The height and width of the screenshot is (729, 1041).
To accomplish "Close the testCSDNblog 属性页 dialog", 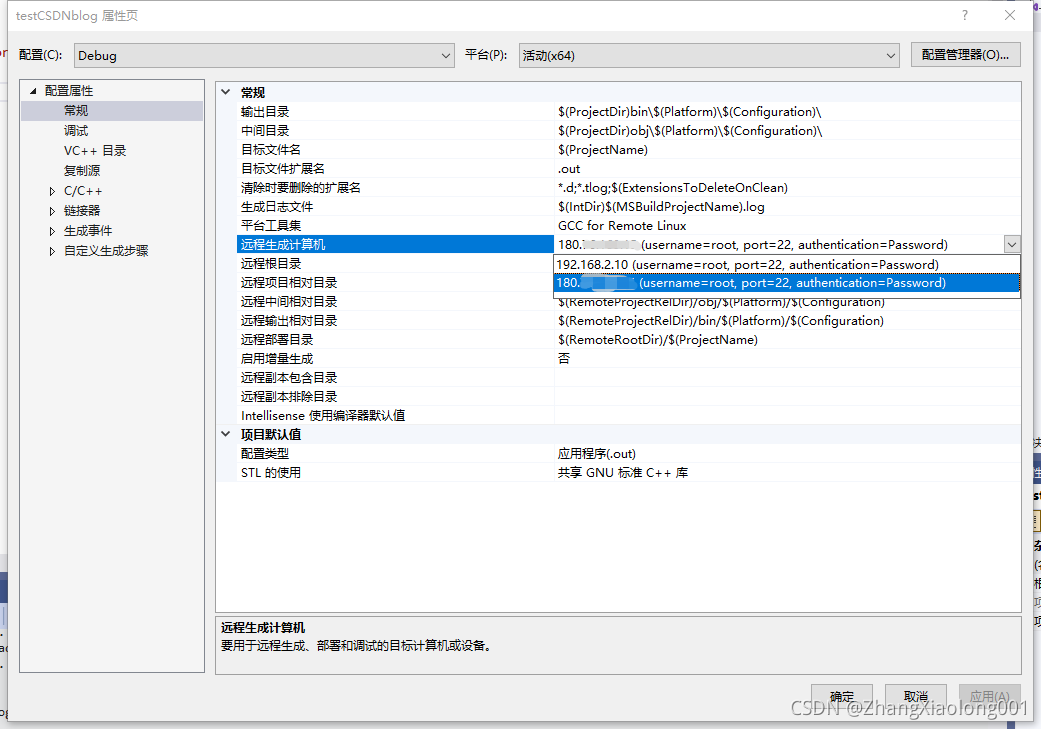I will [1010, 15].
